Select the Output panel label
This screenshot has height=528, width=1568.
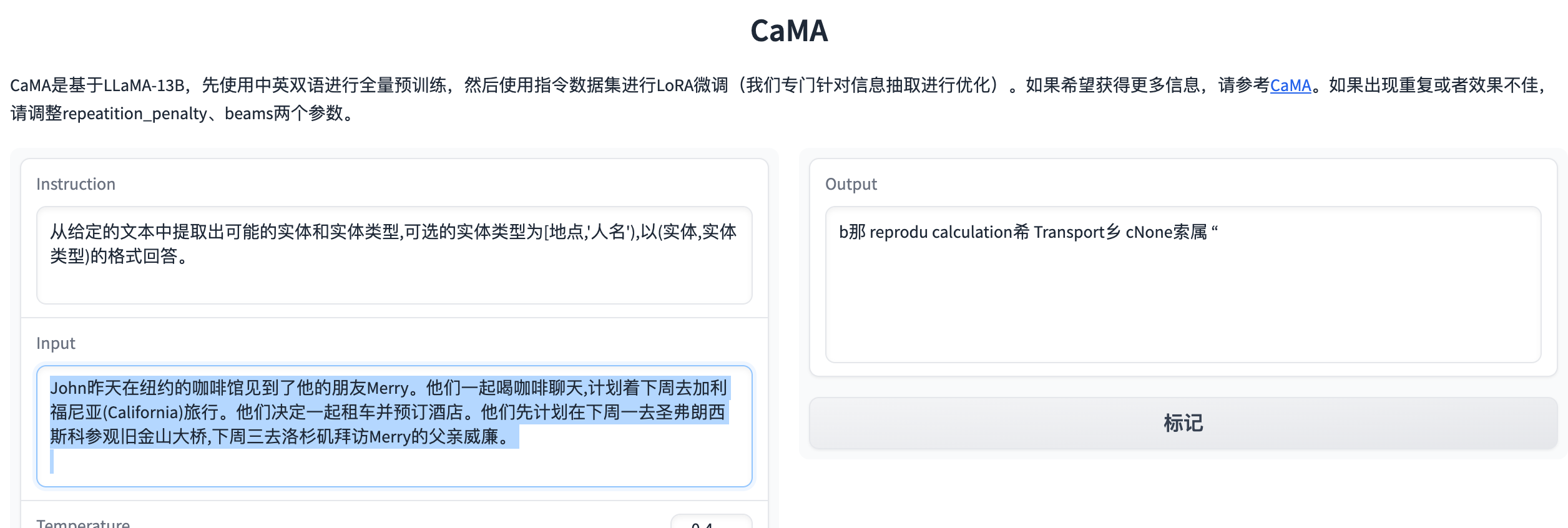[x=851, y=184]
